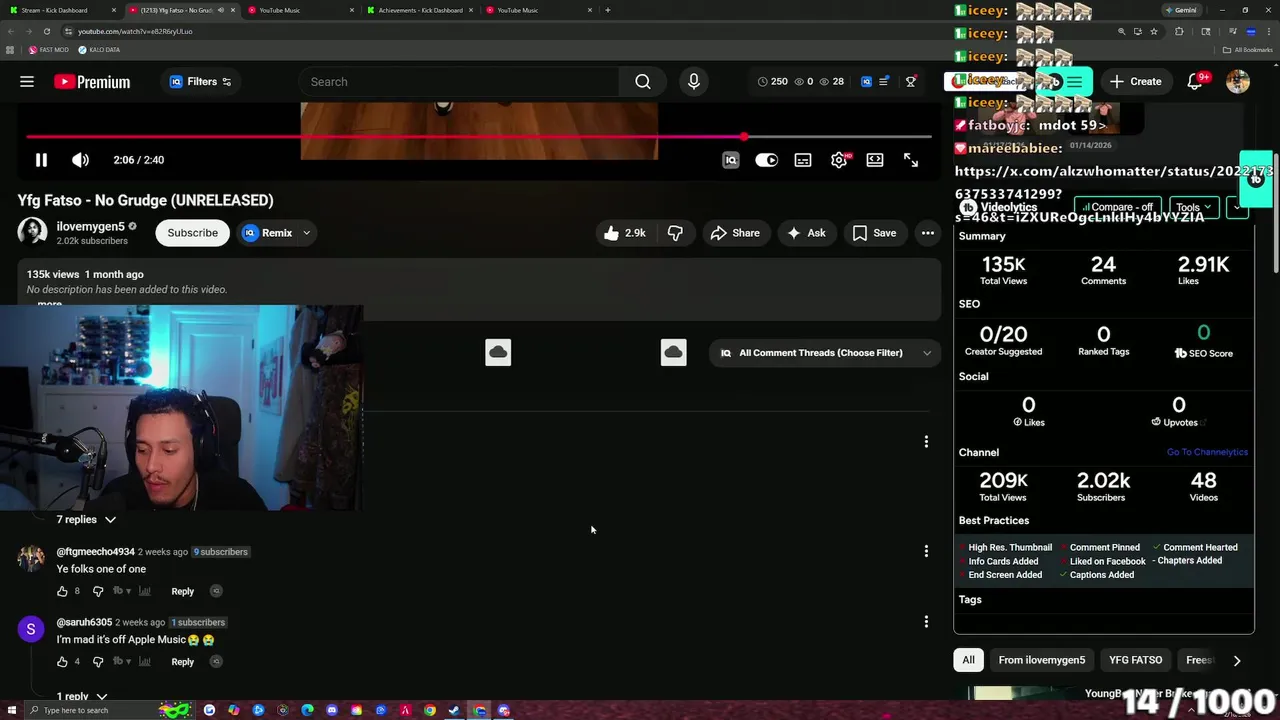Save video to playlist
The height and width of the screenshot is (720, 1280).
coord(874,233)
